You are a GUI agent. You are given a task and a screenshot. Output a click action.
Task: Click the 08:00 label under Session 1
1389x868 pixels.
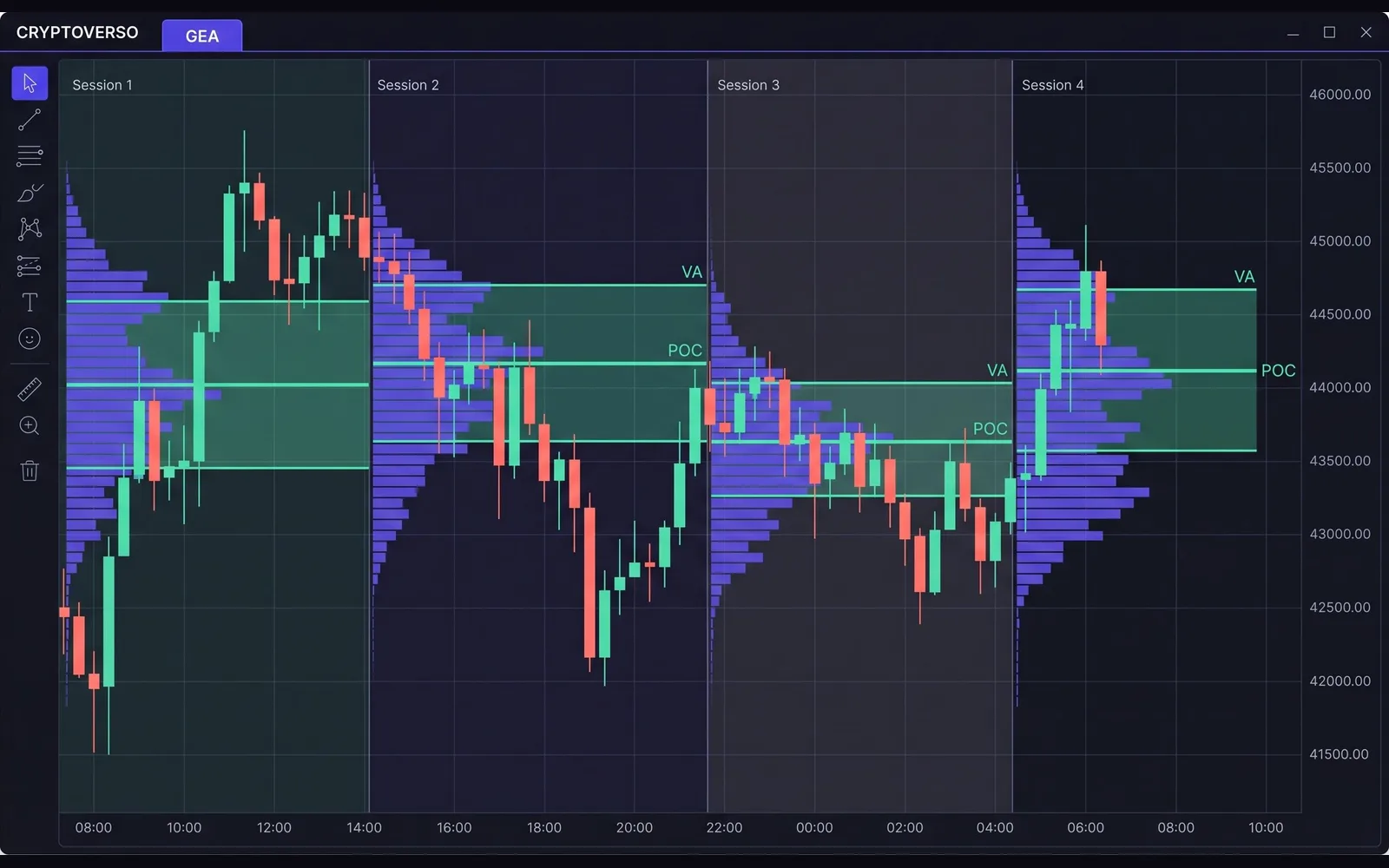tap(94, 828)
